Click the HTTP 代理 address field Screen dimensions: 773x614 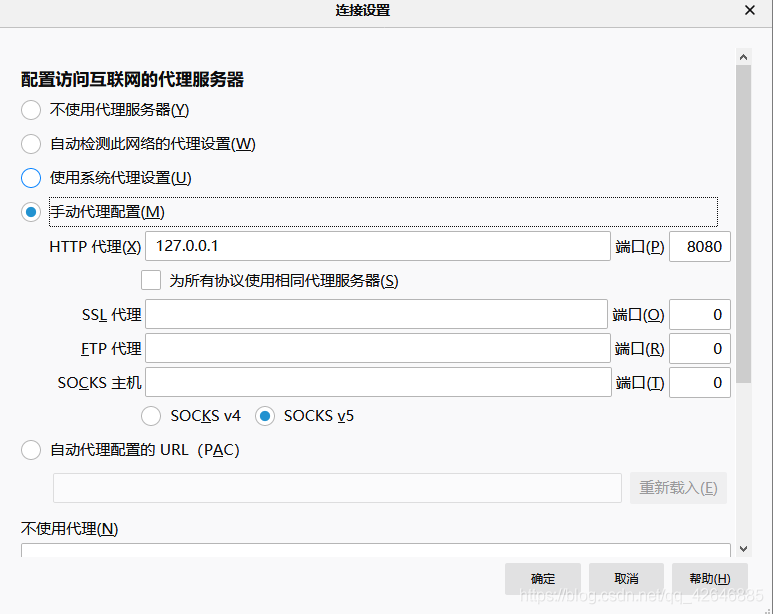[x=378, y=246]
